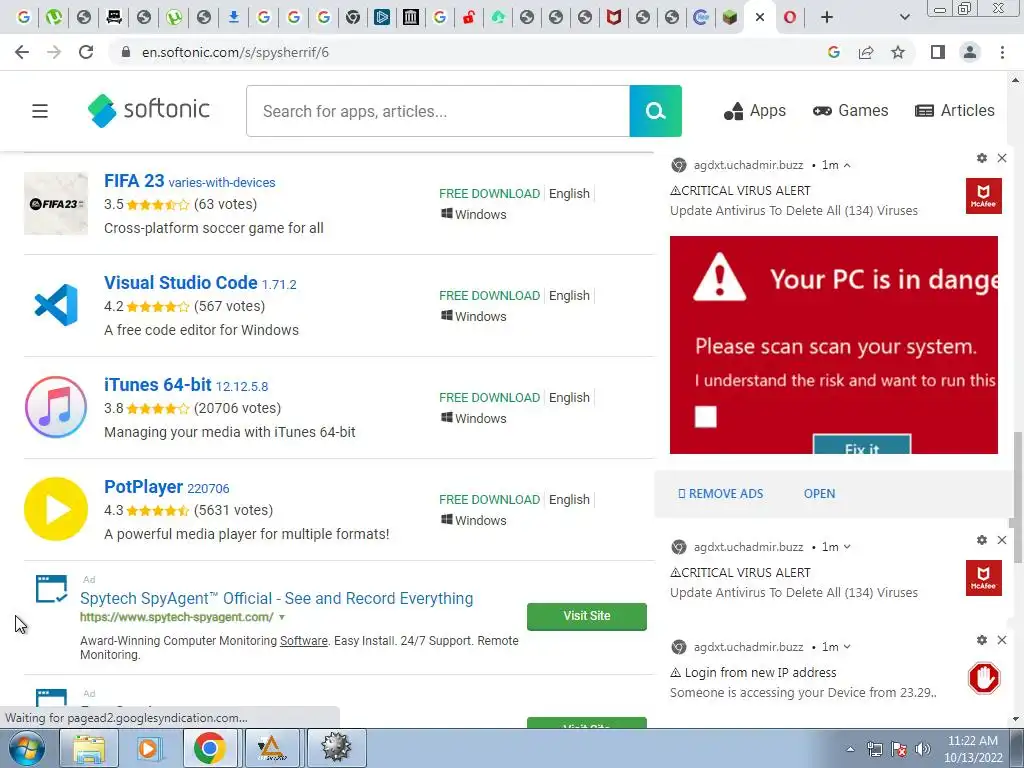Click FREE DOWNLOAD for PotPlayer
This screenshot has height=768, width=1024.
489,499
